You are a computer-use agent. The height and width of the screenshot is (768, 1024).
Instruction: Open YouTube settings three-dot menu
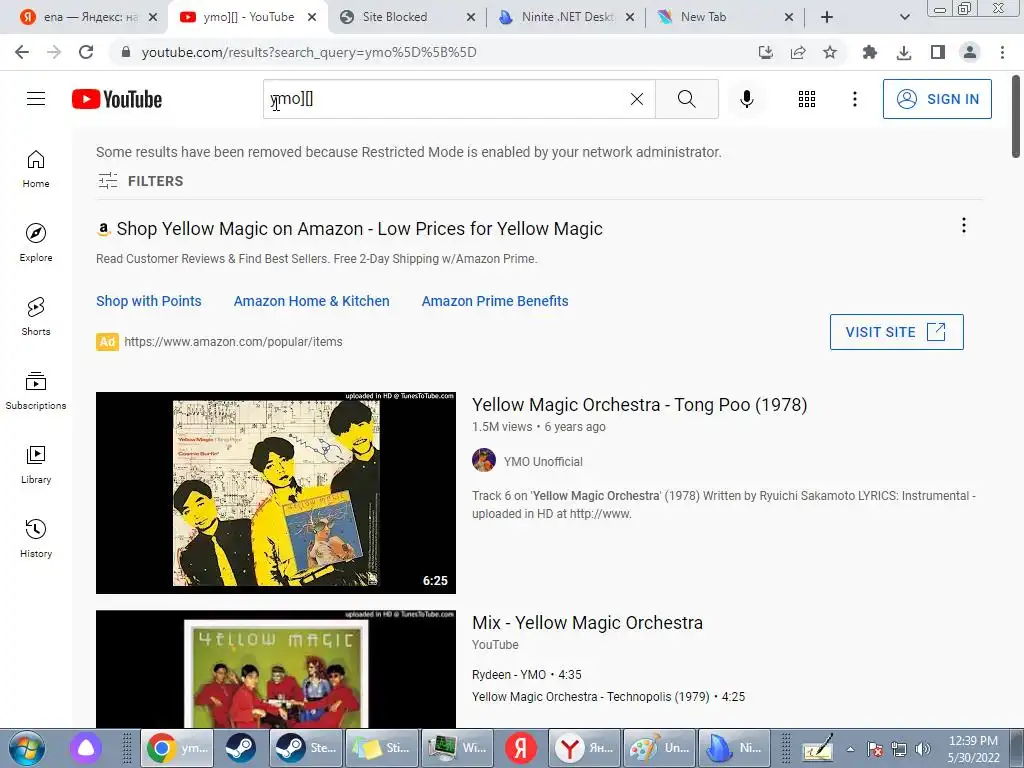coord(854,99)
